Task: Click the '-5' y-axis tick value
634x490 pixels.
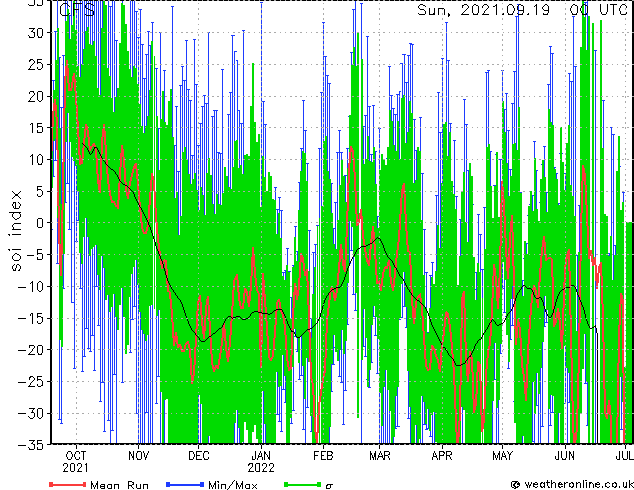Action: 35,255
